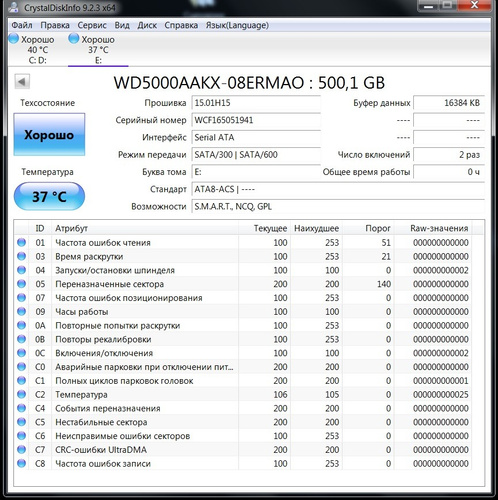Select the CRC-ошибки UltraDMA row text
498x500 pixels.
[x=101, y=450]
